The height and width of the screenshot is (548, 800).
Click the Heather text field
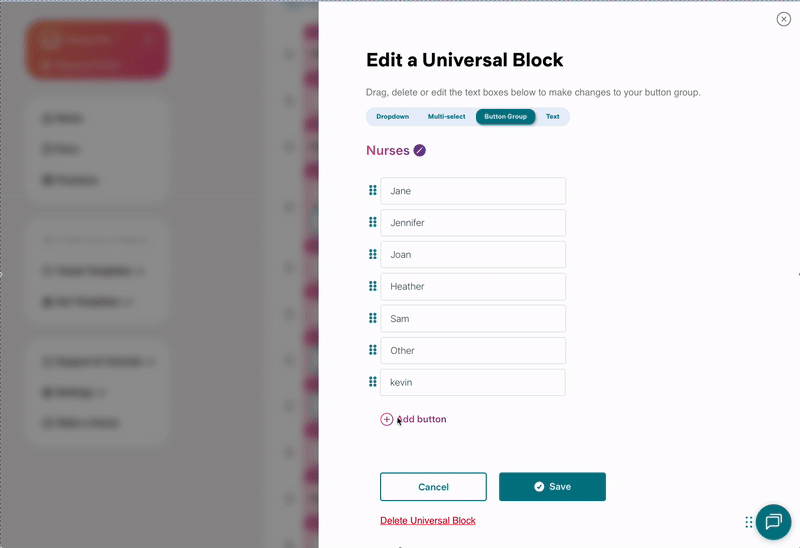tap(473, 287)
